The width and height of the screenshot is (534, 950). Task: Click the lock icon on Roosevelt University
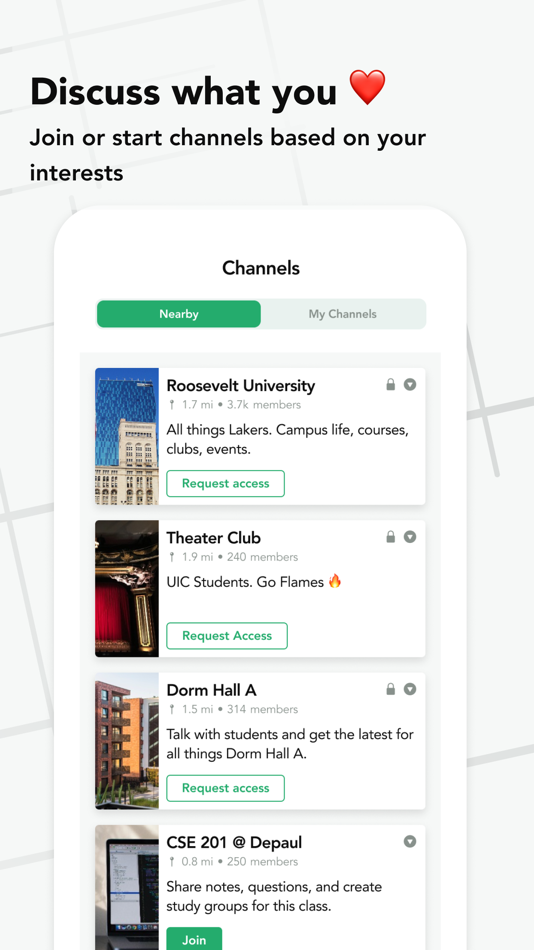click(x=391, y=384)
